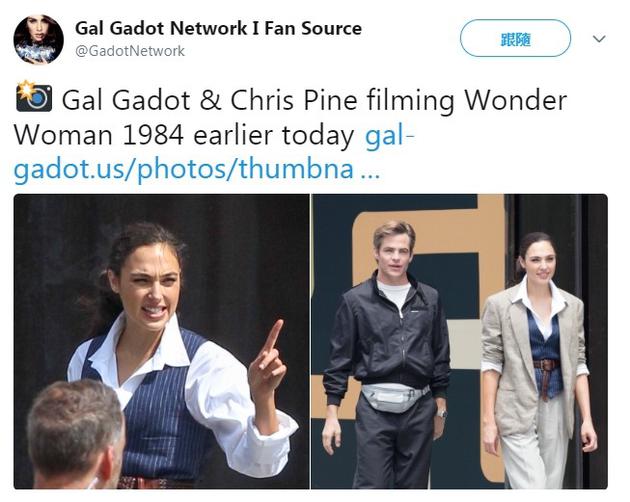Open the gal-gadot.us/photos/thumbna link

[x=184, y=168]
